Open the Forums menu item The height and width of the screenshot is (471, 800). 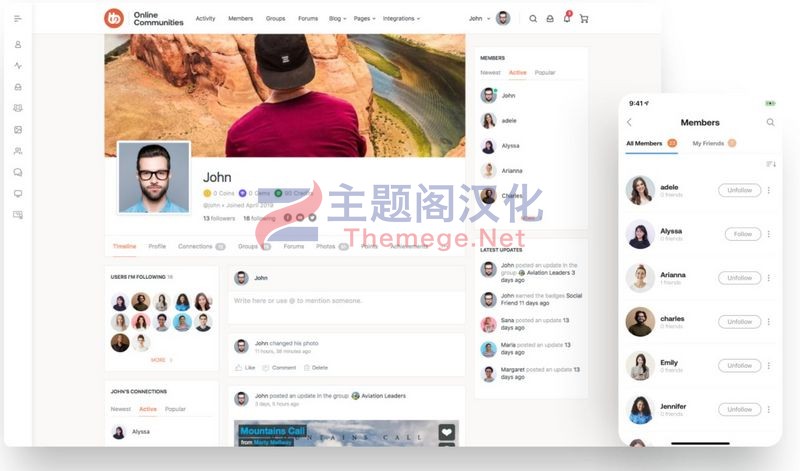(308, 18)
